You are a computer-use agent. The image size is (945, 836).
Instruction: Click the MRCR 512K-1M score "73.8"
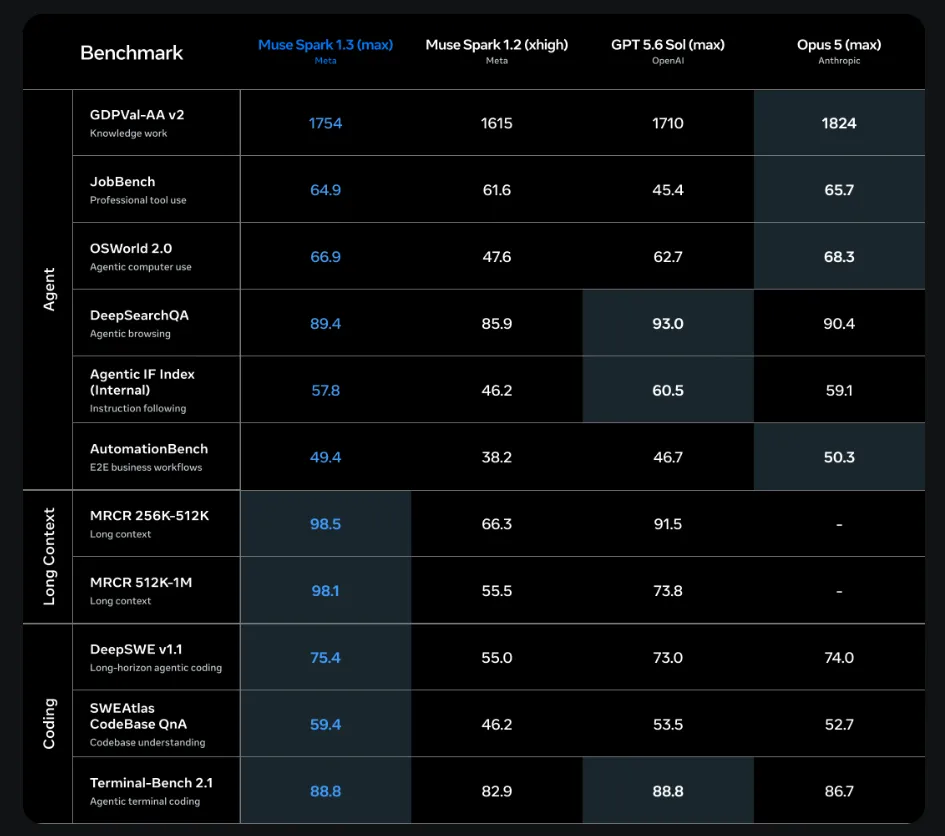(x=668, y=591)
